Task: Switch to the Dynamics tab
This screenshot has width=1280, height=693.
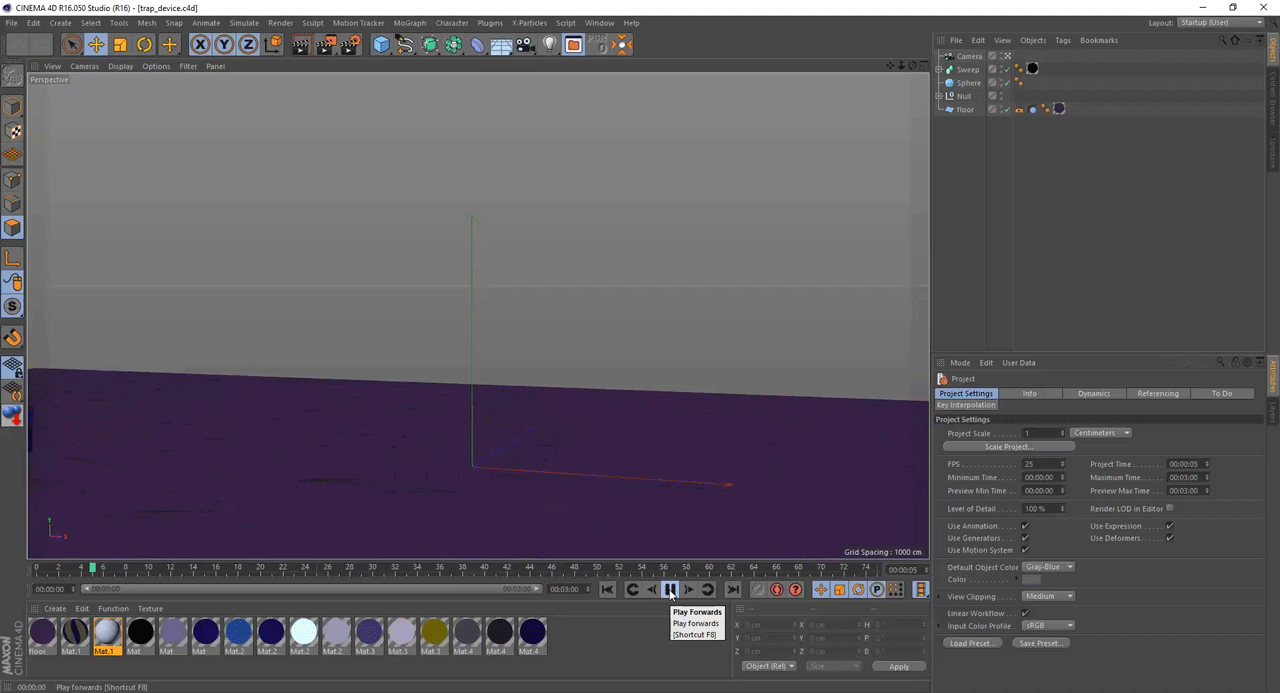Action: coord(1094,393)
